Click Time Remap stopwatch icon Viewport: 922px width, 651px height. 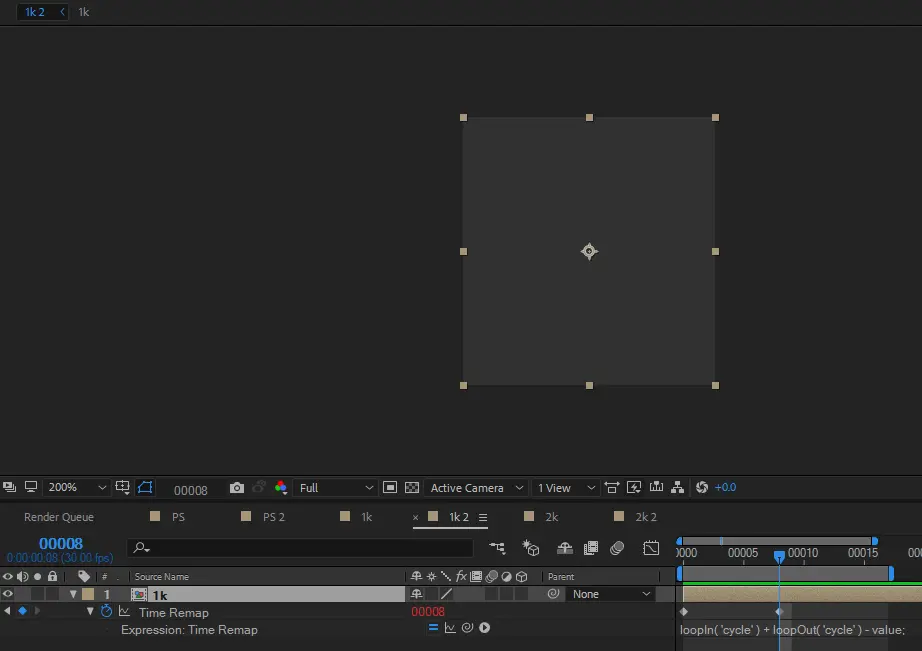[x=106, y=611]
